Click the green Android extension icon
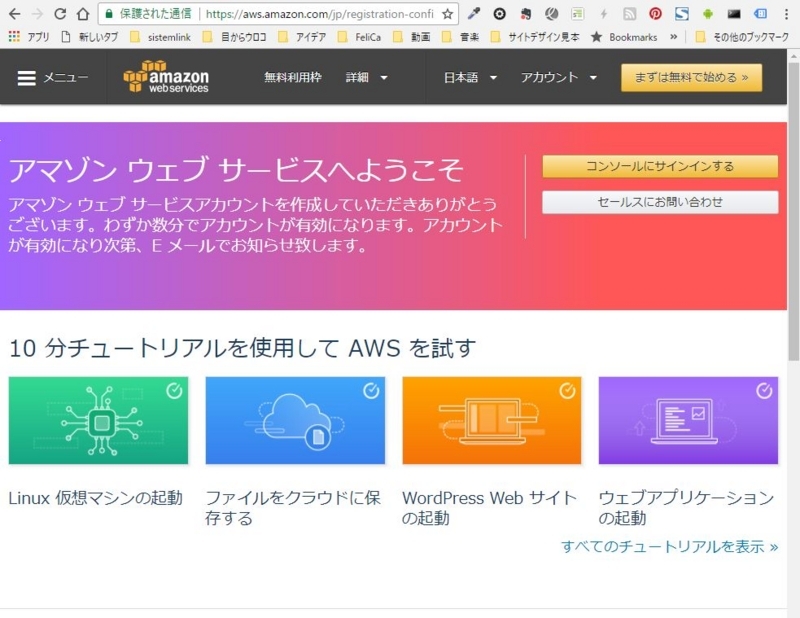This screenshot has height=618, width=800. tap(708, 14)
